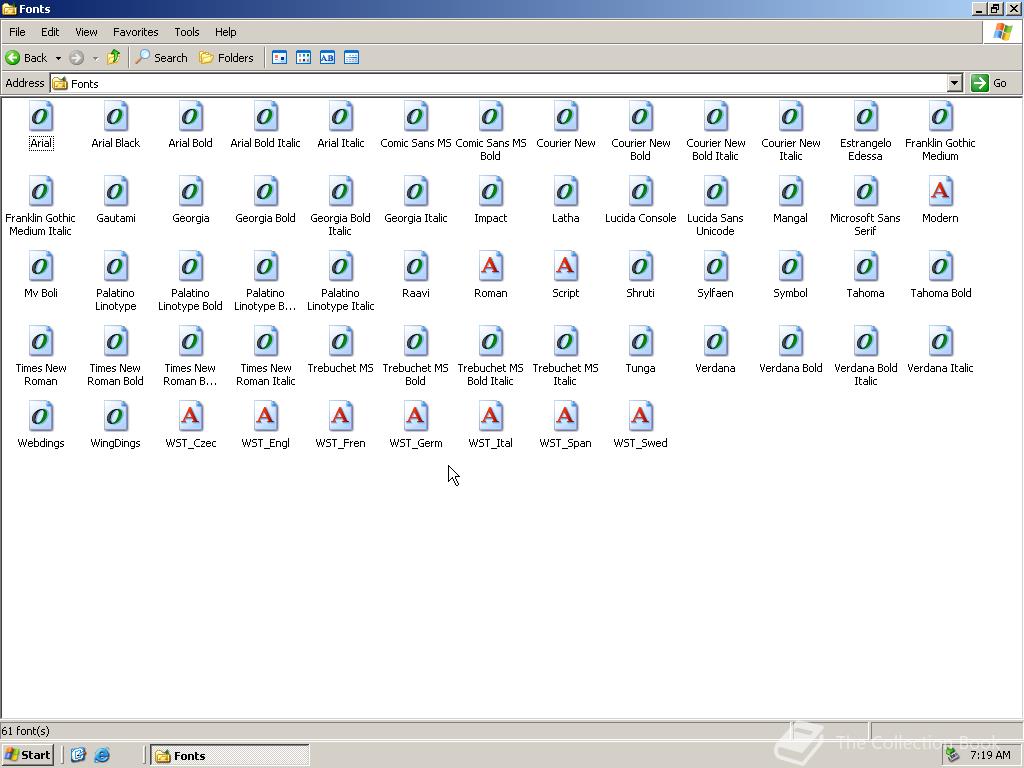Click the Sylfaen font icon
1024x768 pixels.
point(715,267)
